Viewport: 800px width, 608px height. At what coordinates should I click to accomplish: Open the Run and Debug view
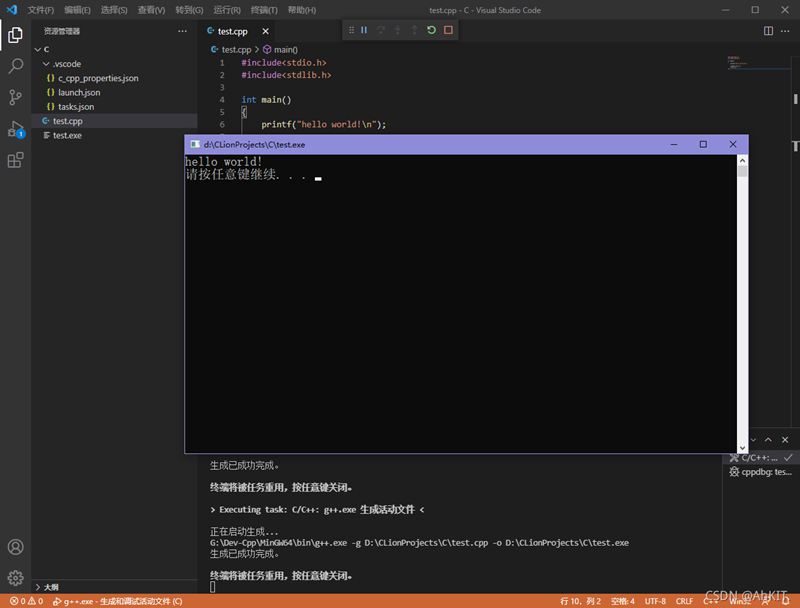point(15,128)
